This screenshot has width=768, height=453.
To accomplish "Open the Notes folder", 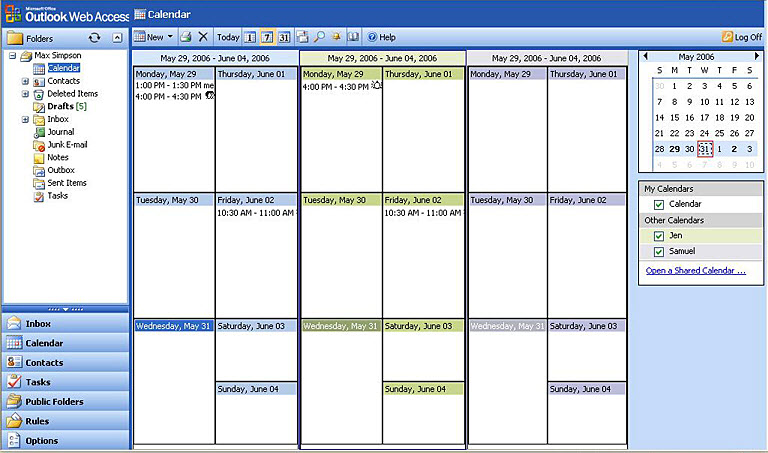I will pyautogui.click(x=58, y=157).
